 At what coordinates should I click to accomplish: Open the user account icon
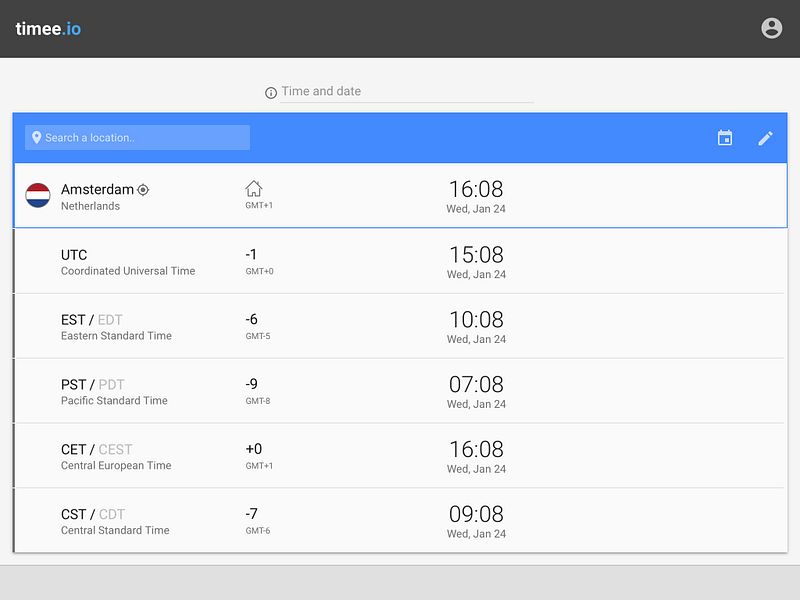coord(771,28)
